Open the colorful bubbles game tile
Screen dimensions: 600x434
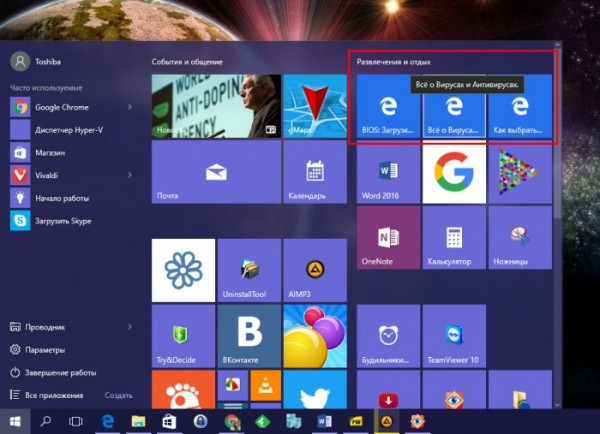point(315,336)
